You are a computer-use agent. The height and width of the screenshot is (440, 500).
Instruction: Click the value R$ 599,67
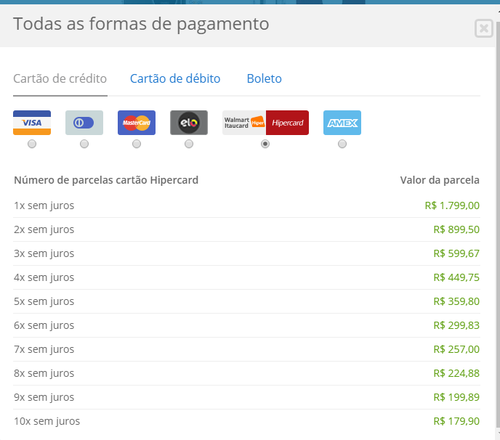[x=456, y=254]
